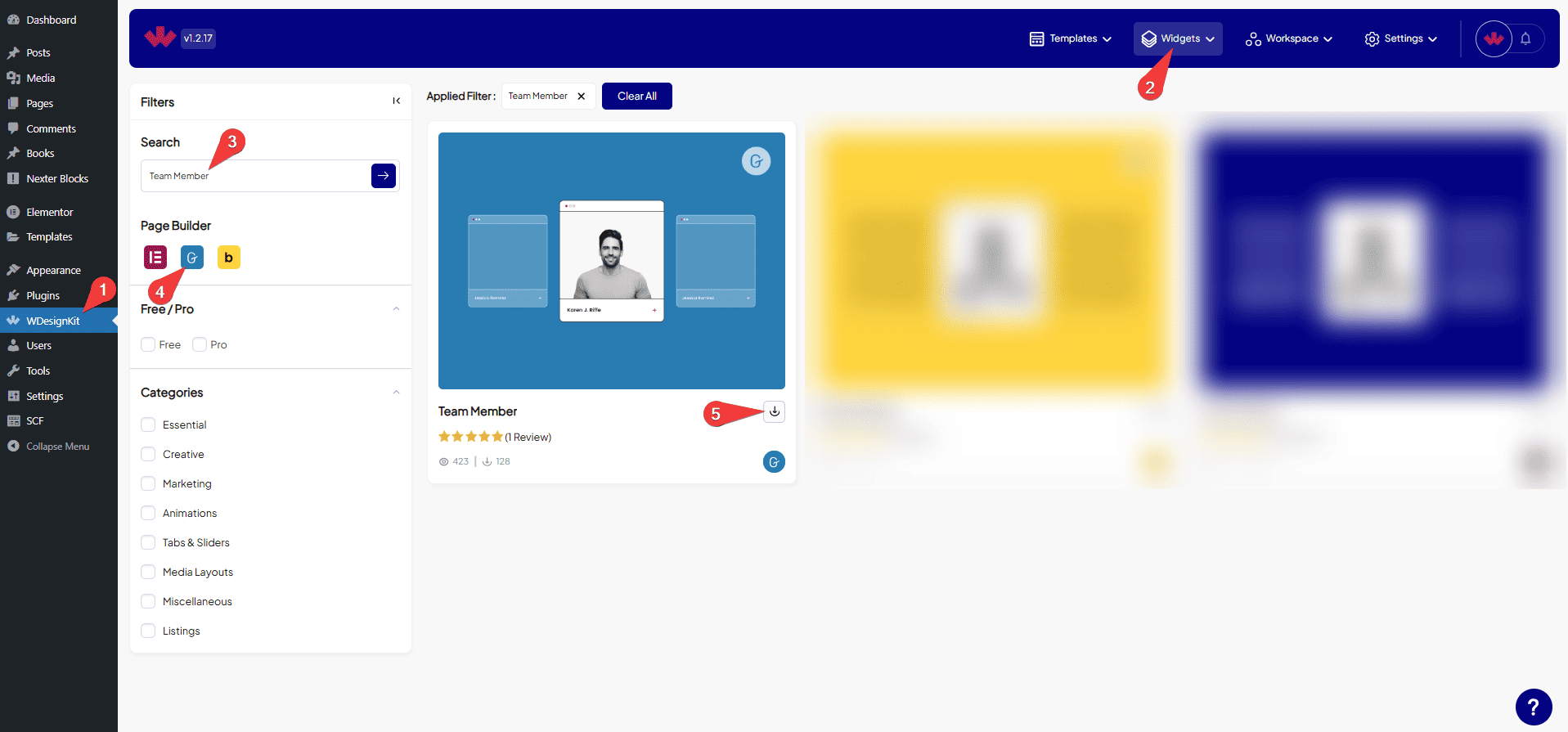The height and width of the screenshot is (732, 1568).
Task: Remove the Team Member applied filter
Action: coord(582,97)
